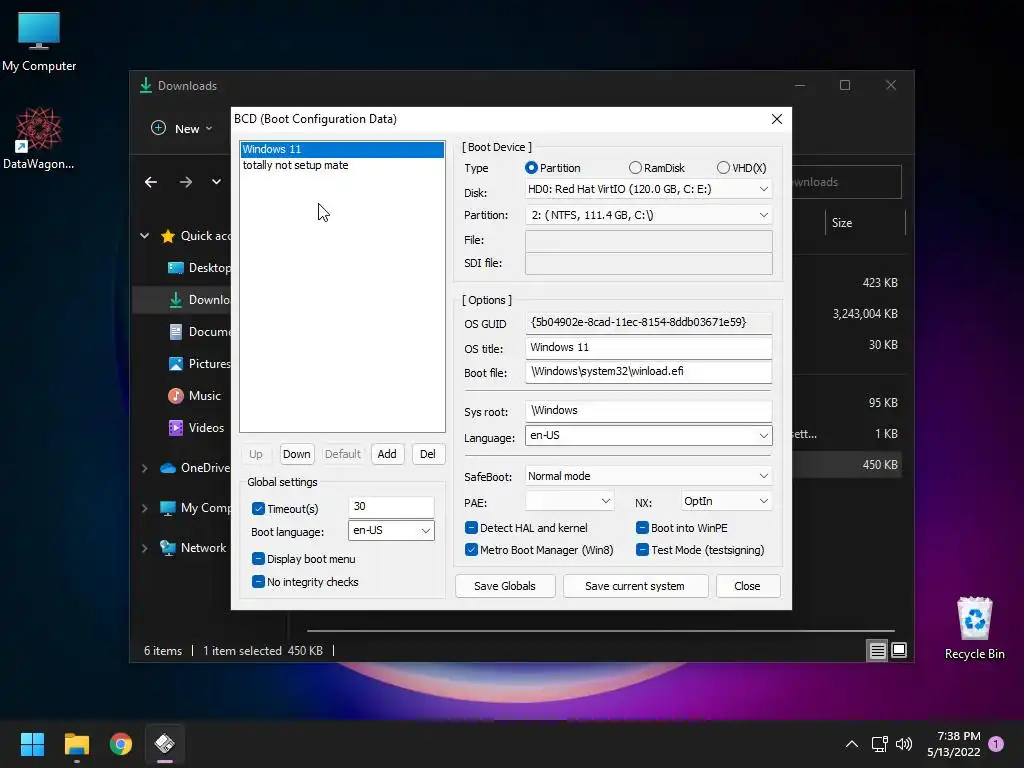Screen dimensions: 1024x768
Task: Open Recycle Bin on desktop
Action: coord(974,628)
